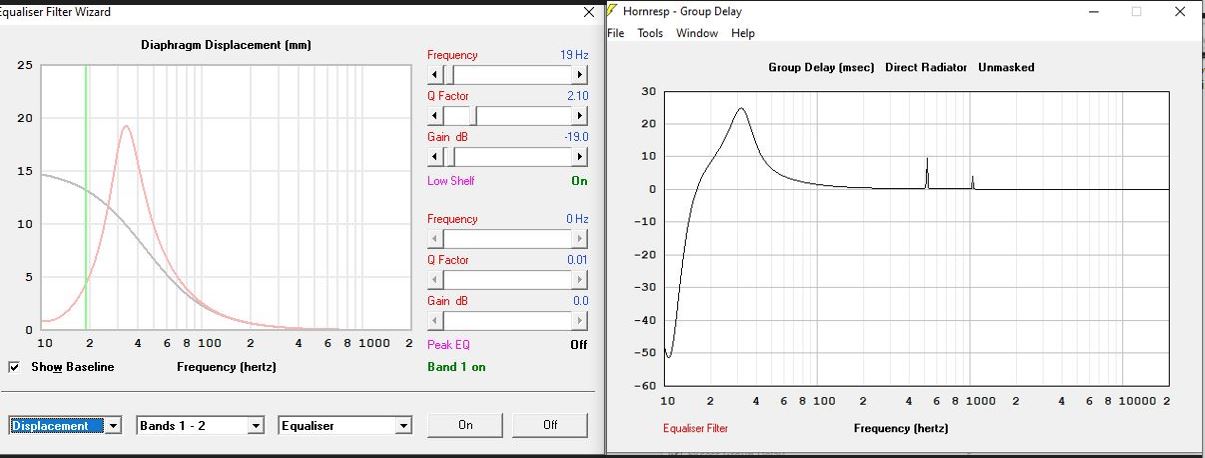Increase band 1 Gain dB with right arrow
This screenshot has height=458, width=1205.
(x=580, y=157)
